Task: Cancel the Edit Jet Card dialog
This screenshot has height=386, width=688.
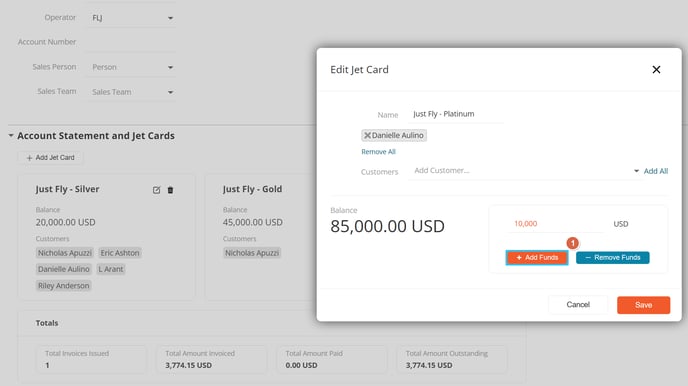Action: coord(578,305)
